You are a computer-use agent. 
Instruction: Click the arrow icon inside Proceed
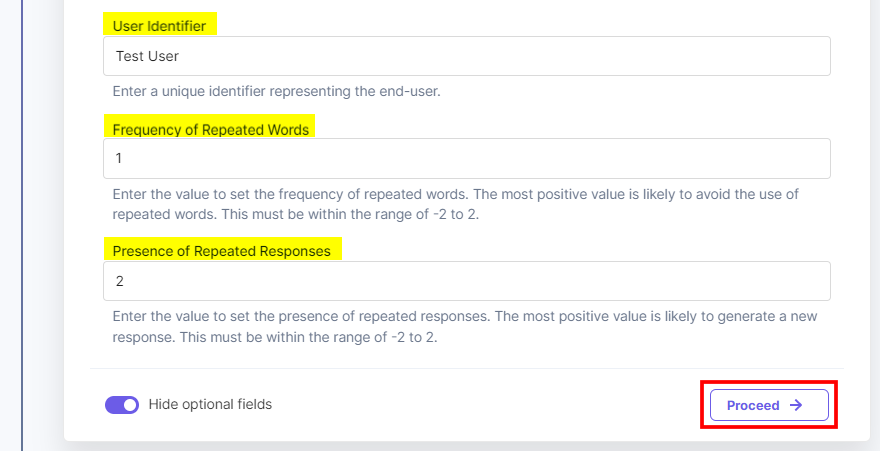[796, 405]
